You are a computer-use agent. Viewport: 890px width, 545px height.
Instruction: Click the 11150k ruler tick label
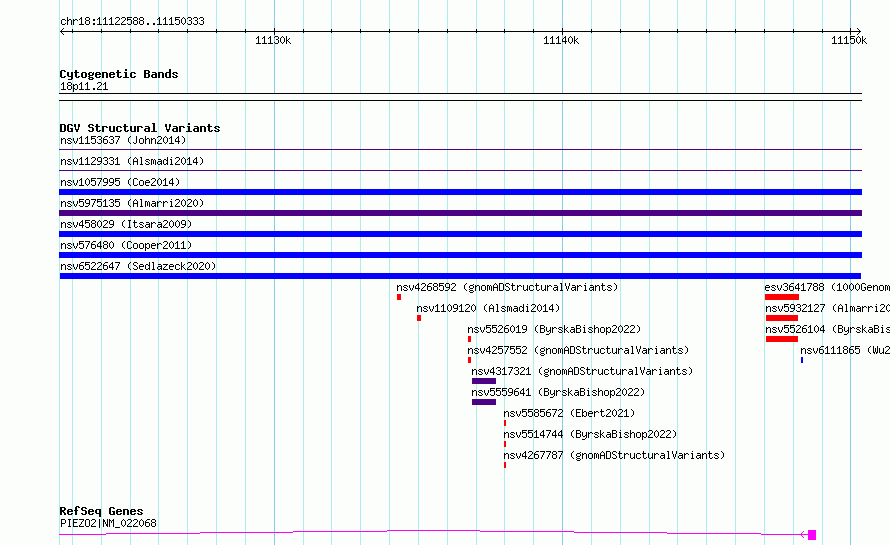(x=849, y=40)
